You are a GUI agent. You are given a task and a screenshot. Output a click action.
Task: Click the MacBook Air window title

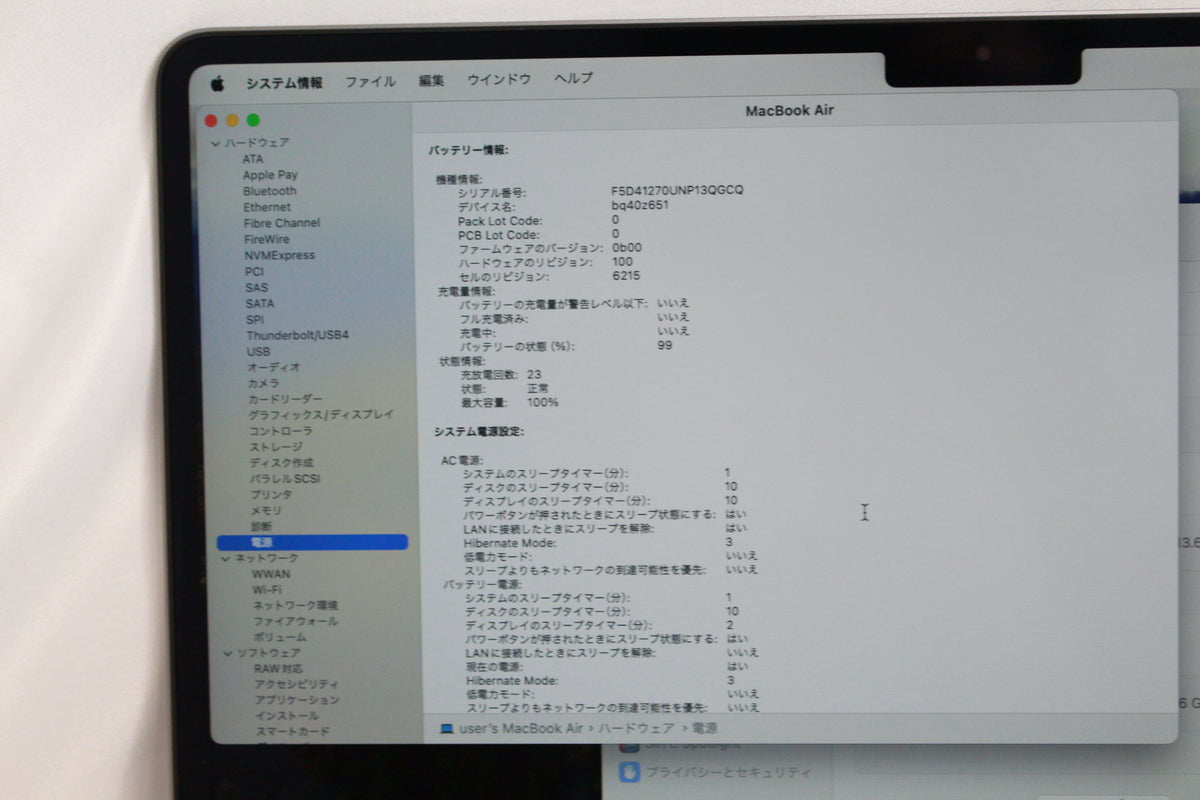click(x=789, y=110)
